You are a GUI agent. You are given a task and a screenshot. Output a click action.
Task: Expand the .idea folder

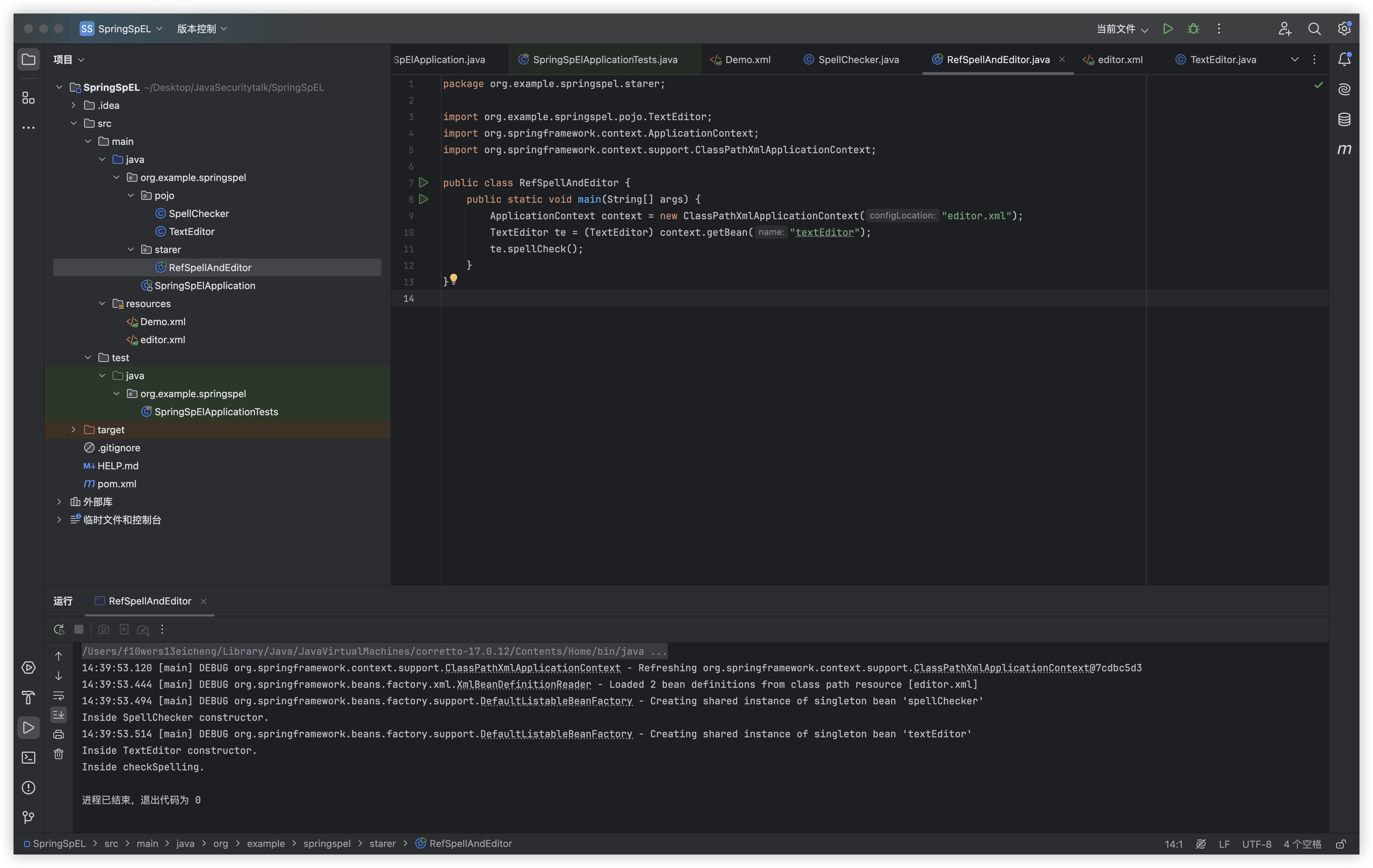coord(73,105)
